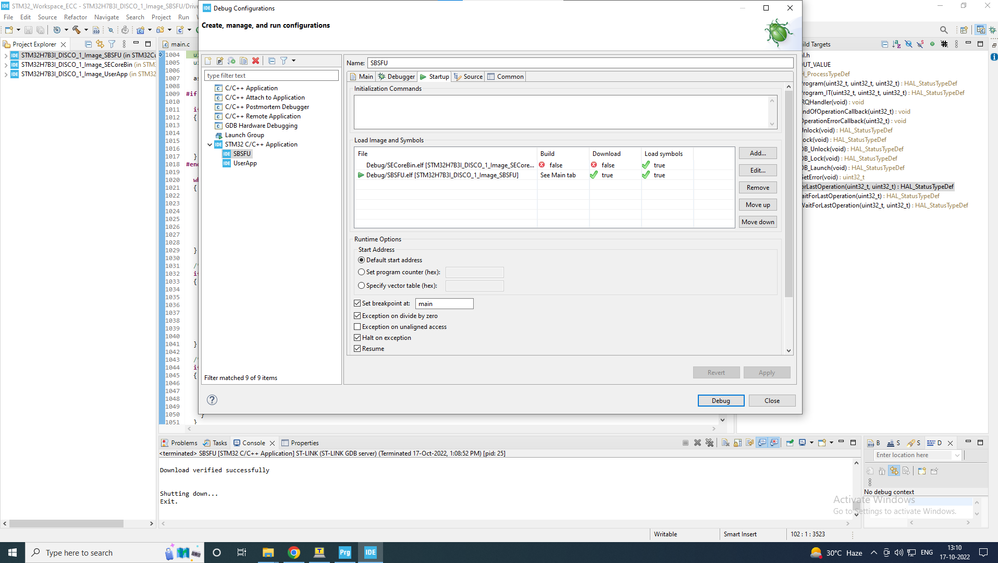The image size is (998, 563).
Task: Open help with the question mark icon
Action: [x=212, y=400]
